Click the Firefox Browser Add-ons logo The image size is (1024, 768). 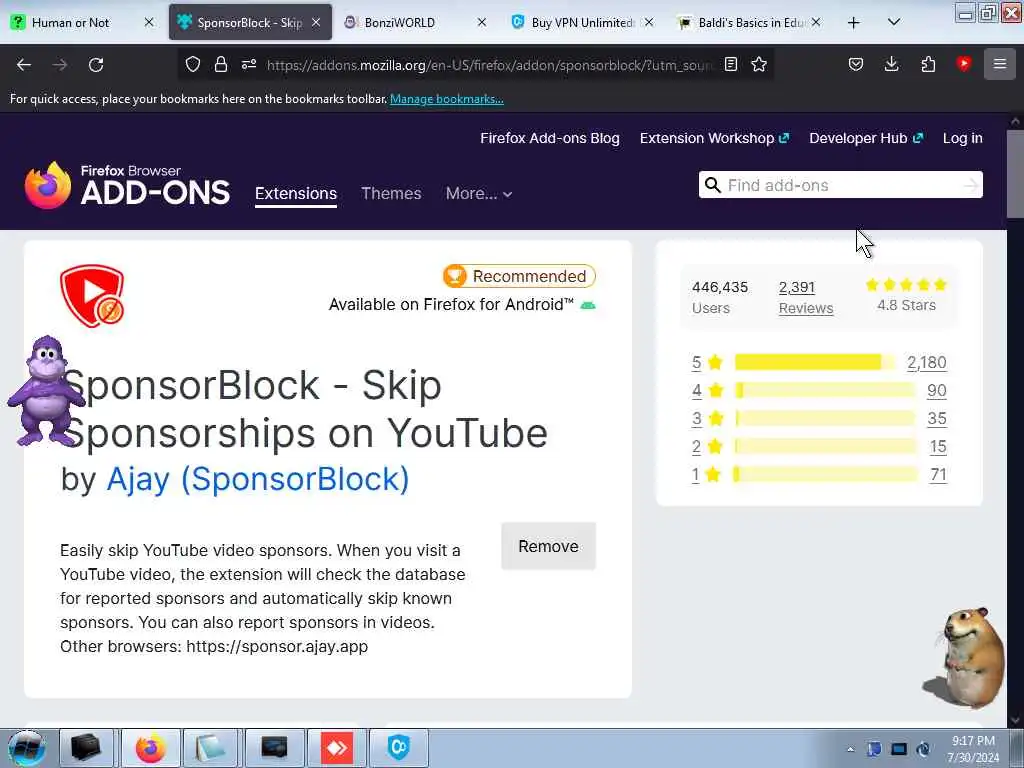pyautogui.click(x=127, y=185)
